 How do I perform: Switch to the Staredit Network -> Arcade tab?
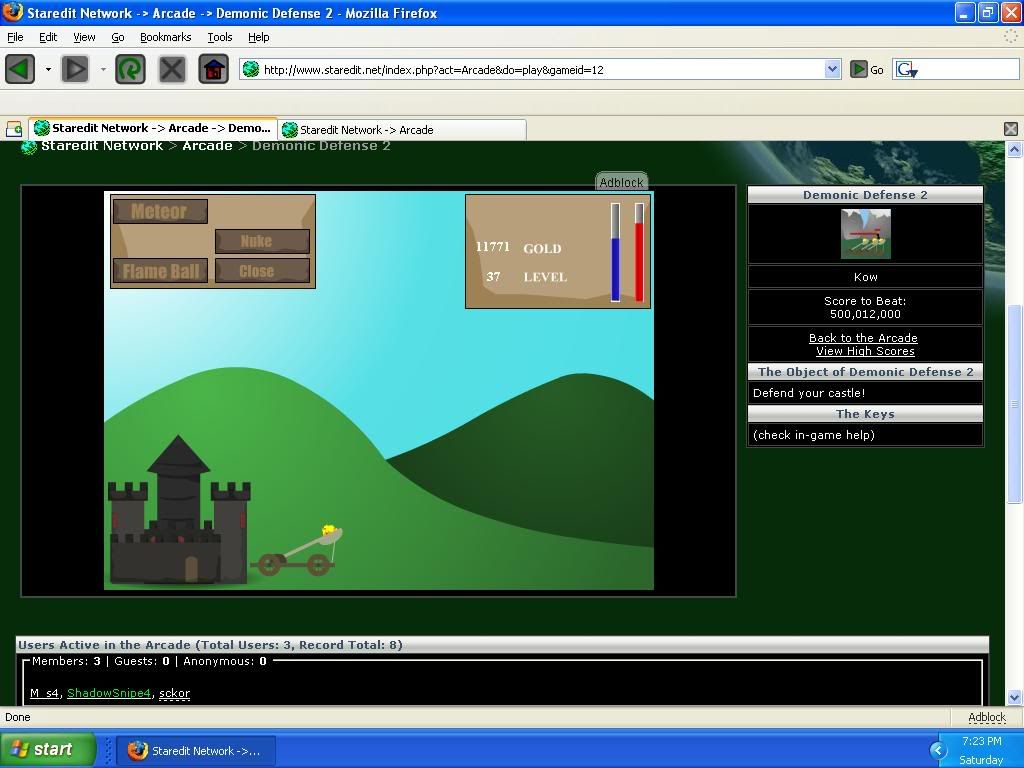[402, 130]
